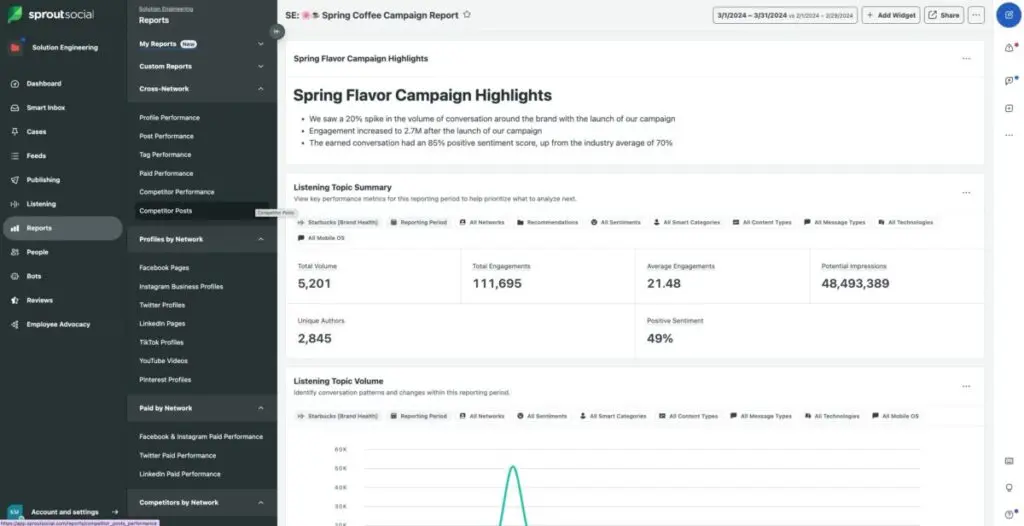
Task: Star the Spring Coffee Campaign Report
Action: click(467, 15)
